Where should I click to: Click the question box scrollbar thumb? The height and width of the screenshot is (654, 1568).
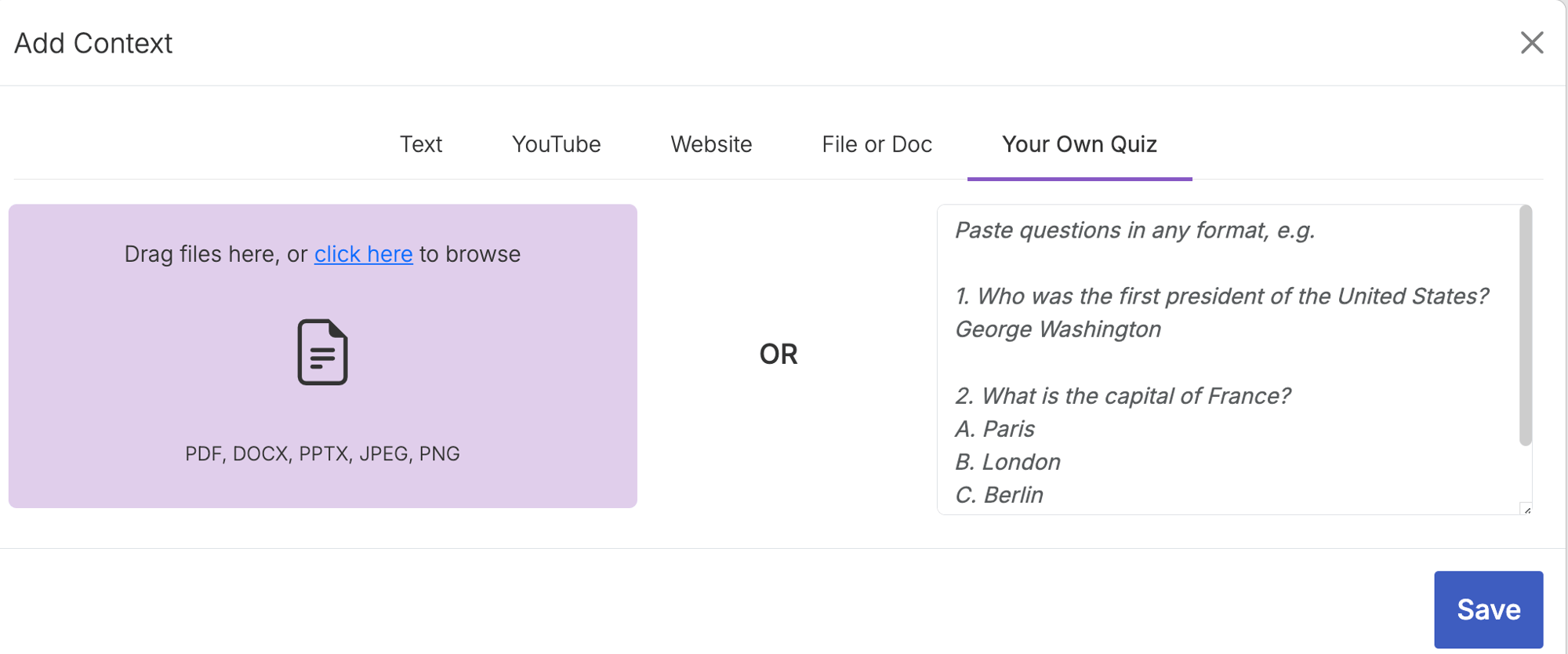1525,325
